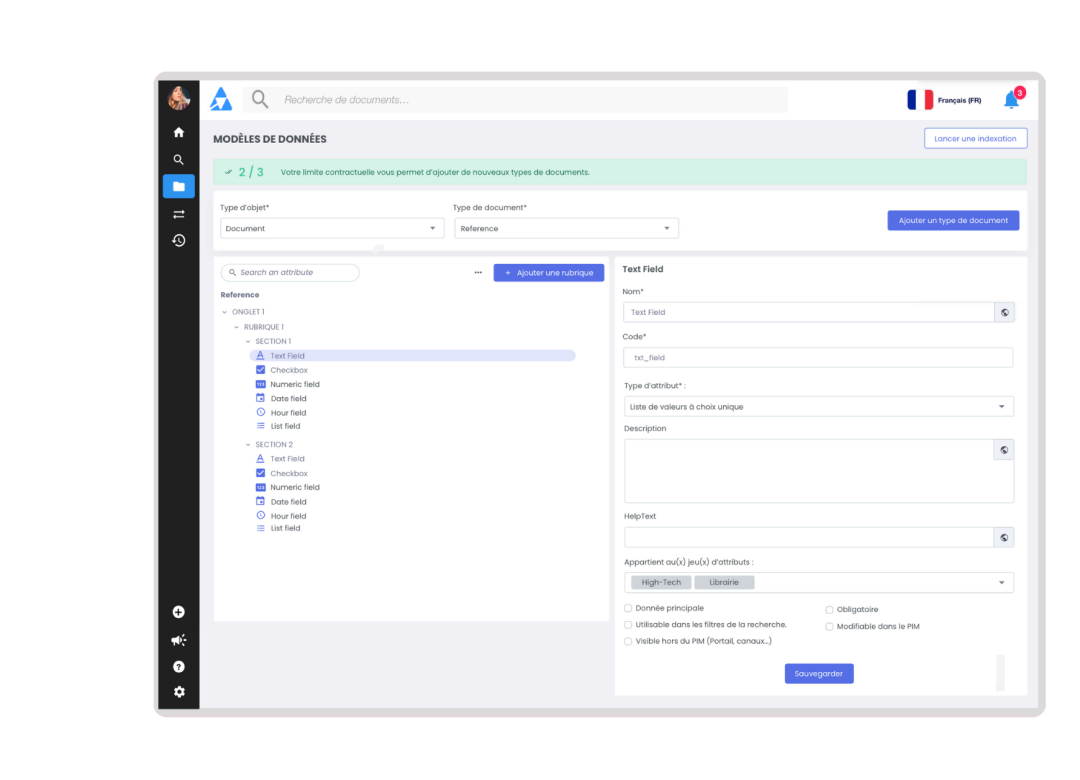Click the blue app logo
Image resolution: width=1080 pixels, height=780 pixels.
coord(221,99)
